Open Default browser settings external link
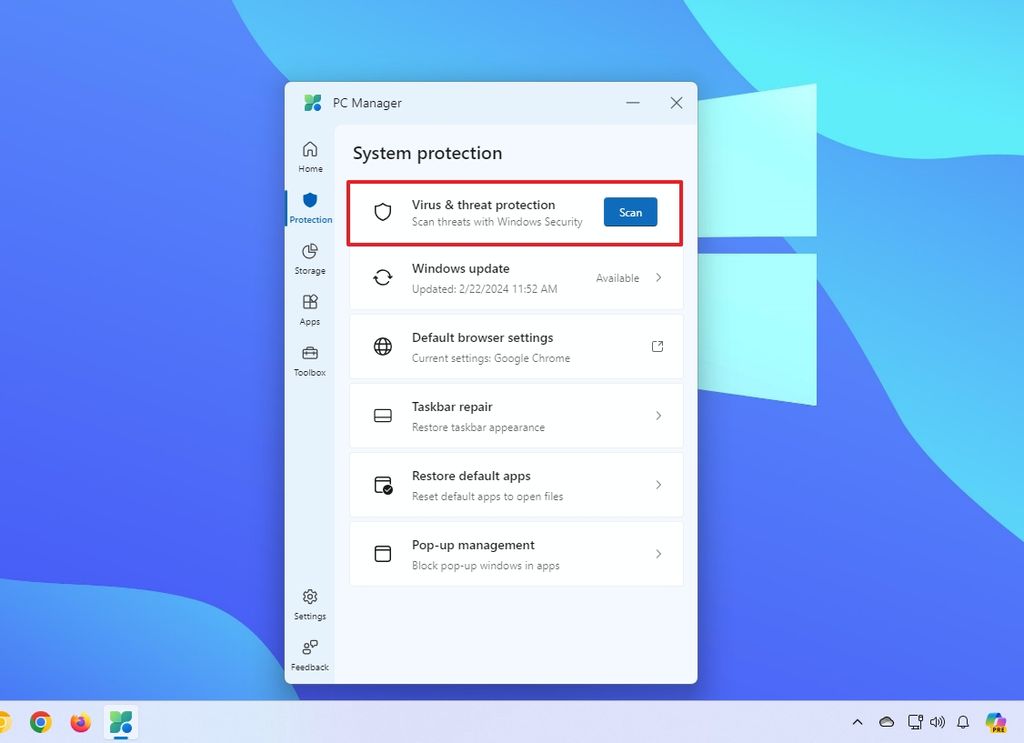The width and height of the screenshot is (1024, 743). [x=657, y=346]
